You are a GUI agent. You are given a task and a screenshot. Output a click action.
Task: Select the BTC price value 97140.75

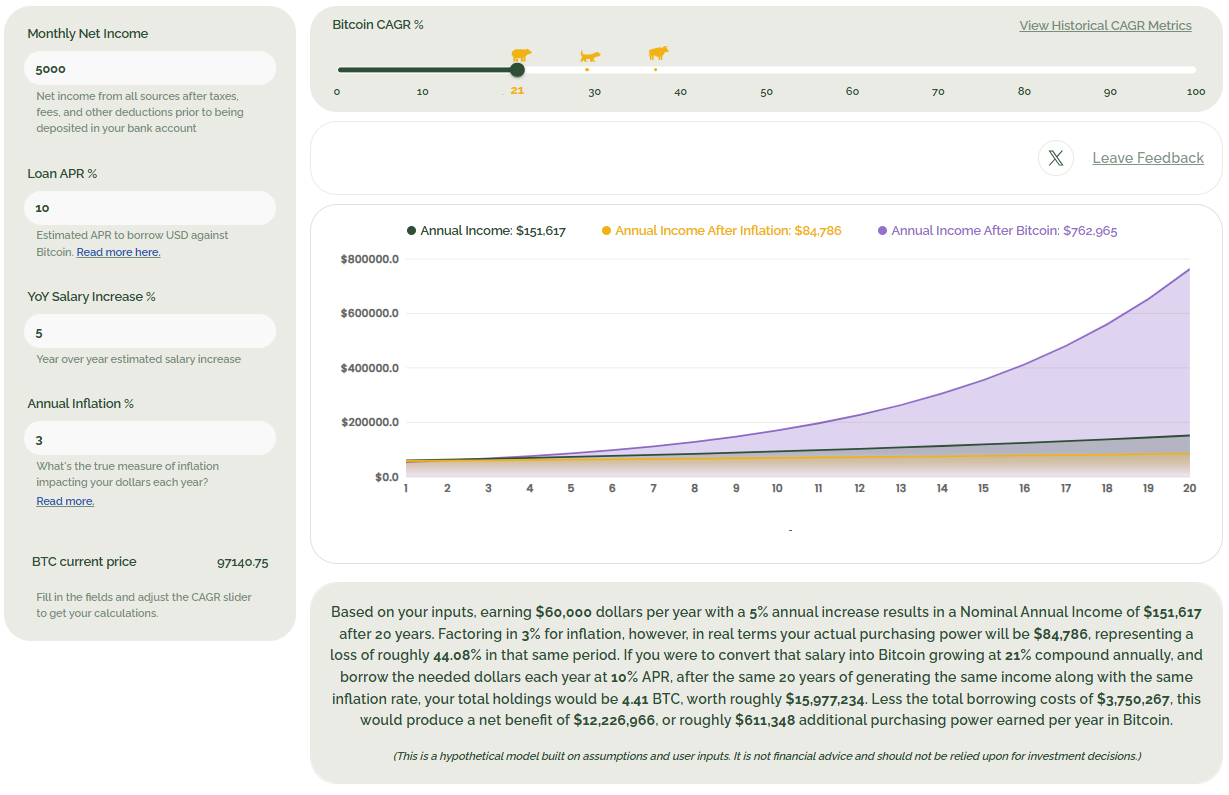point(243,562)
